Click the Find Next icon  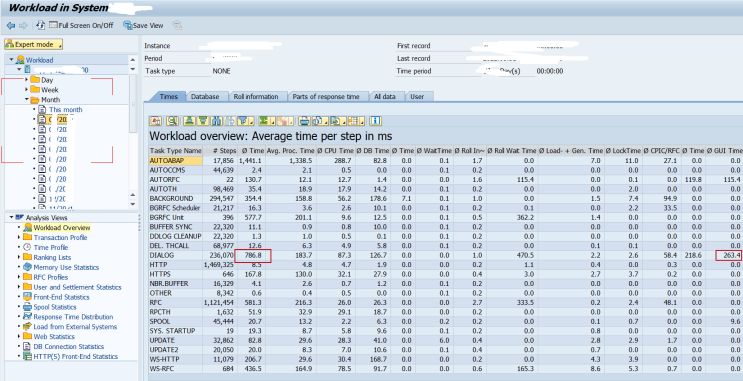pos(230,121)
